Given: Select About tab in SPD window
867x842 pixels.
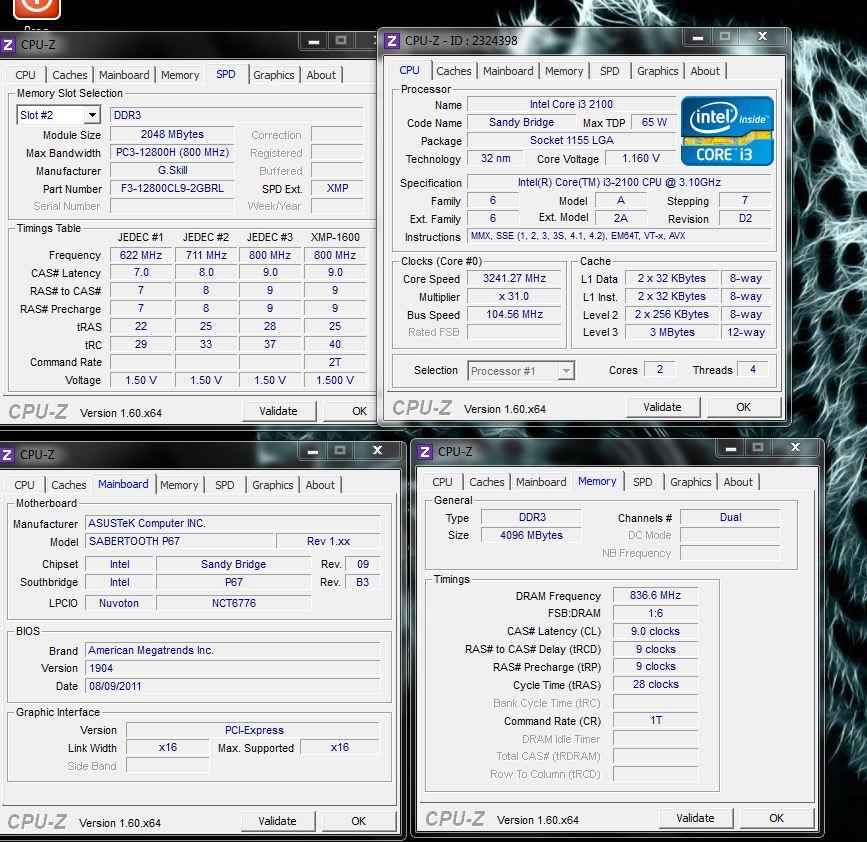Looking at the screenshot, I should (321, 75).
